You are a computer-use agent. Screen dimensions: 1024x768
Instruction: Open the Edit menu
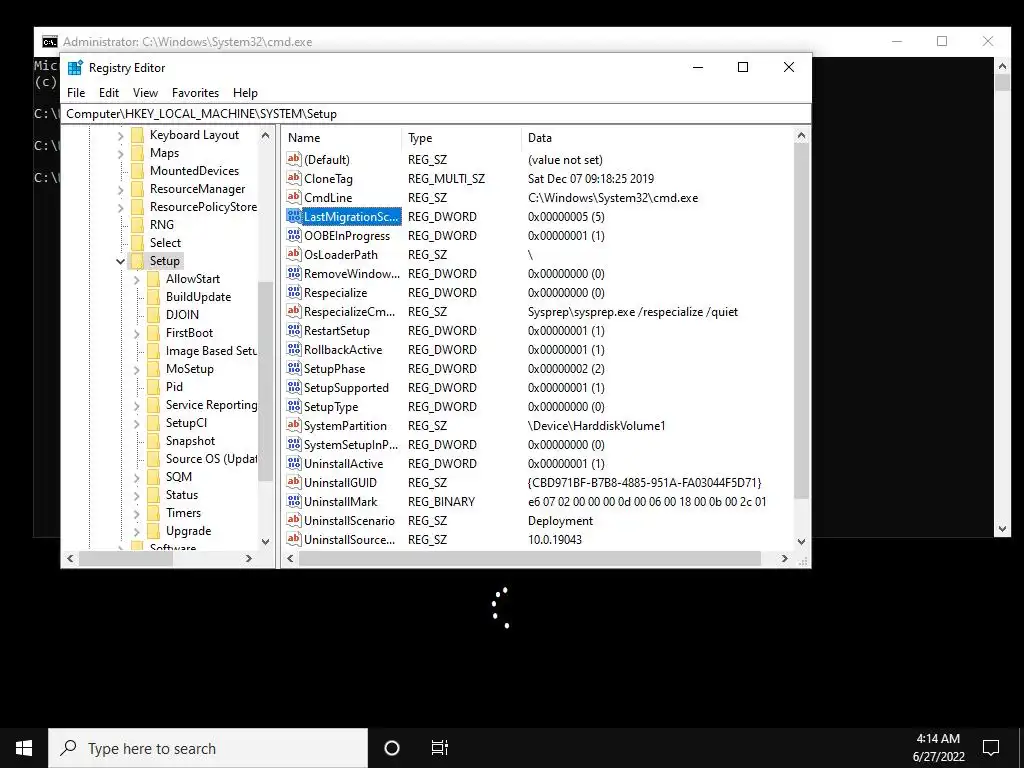click(109, 93)
